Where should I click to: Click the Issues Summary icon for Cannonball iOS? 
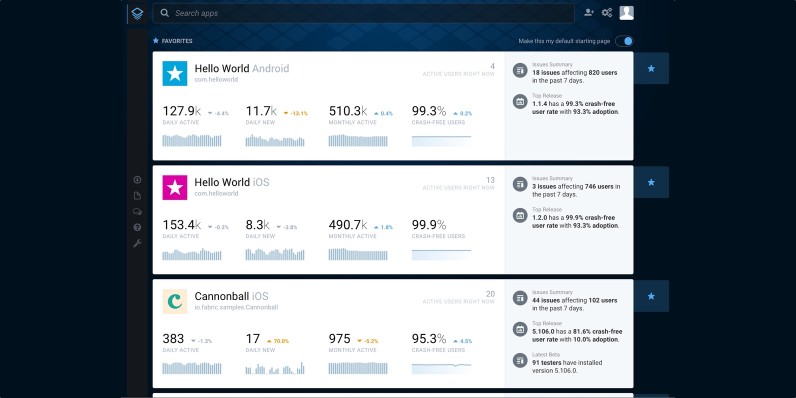pyautogui.click(x=520, y=298)
